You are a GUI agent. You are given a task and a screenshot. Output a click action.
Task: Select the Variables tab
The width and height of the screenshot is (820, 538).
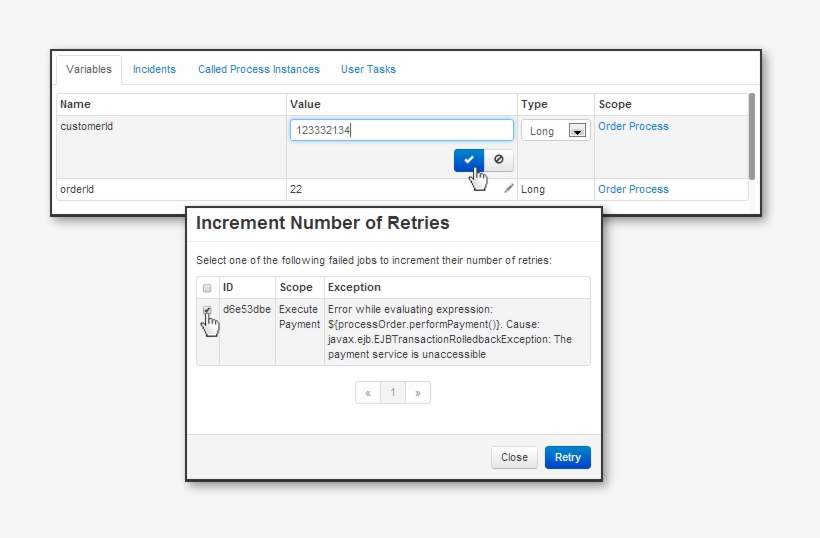click(89, 69)
